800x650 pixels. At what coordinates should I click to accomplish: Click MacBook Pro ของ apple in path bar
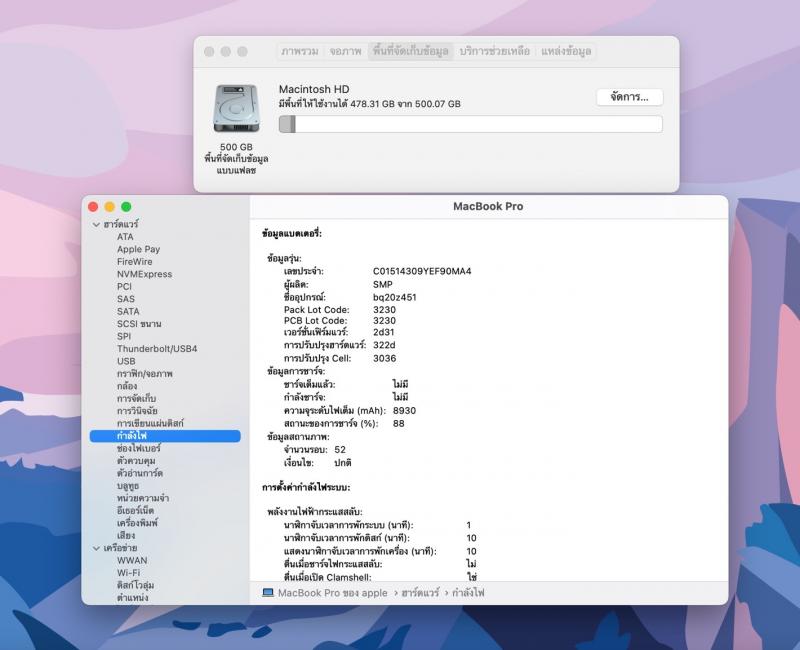(332, 593)
